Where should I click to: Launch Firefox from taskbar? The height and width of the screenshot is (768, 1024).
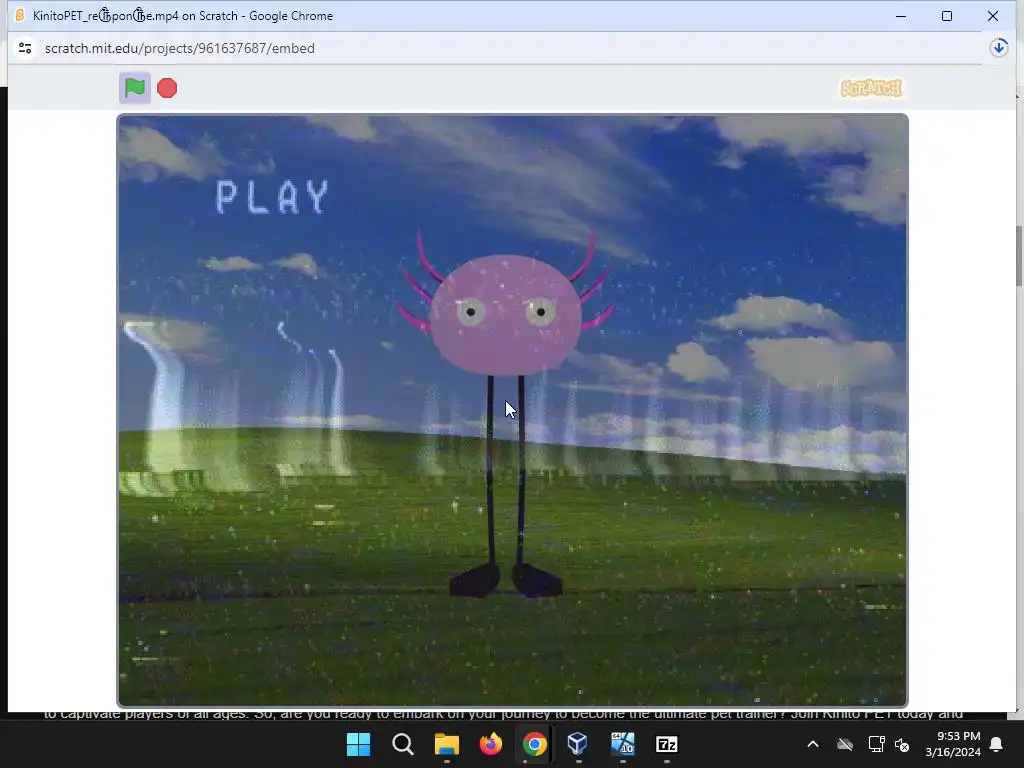click(490, 744)
